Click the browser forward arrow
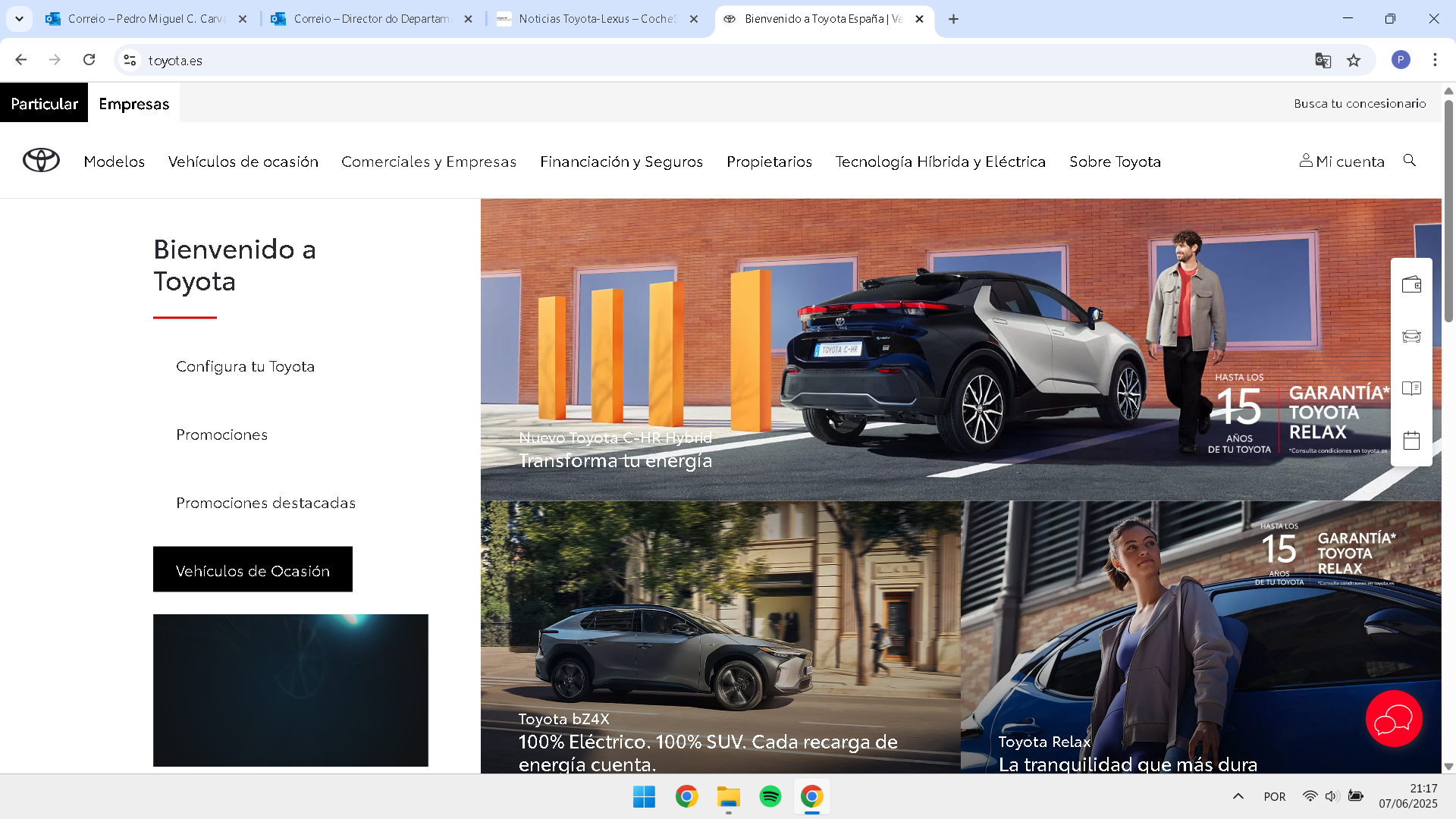1456x819 pixels. pos(55,60)
